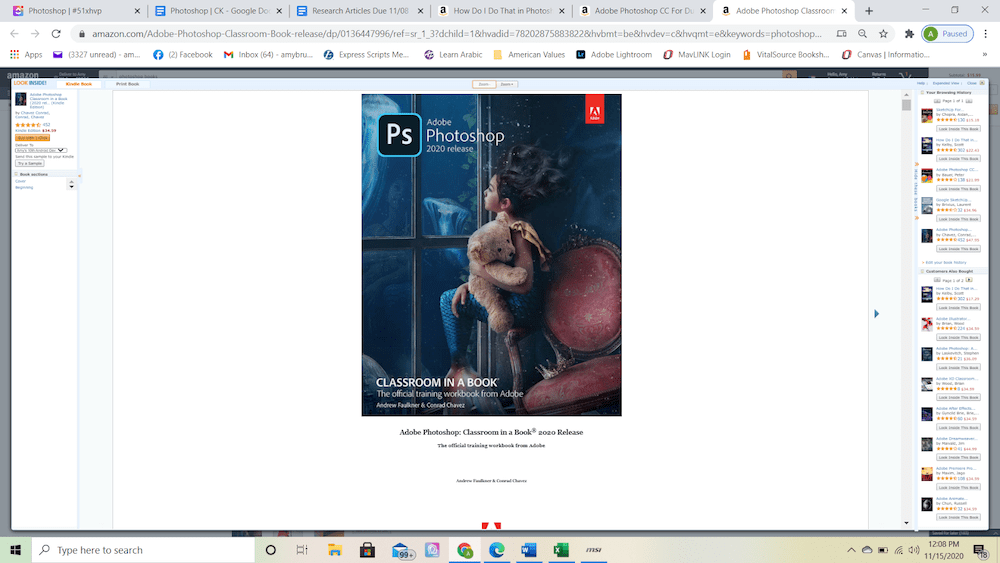Reload the Amazon page

pyautogui.click(x=56, y=34)
